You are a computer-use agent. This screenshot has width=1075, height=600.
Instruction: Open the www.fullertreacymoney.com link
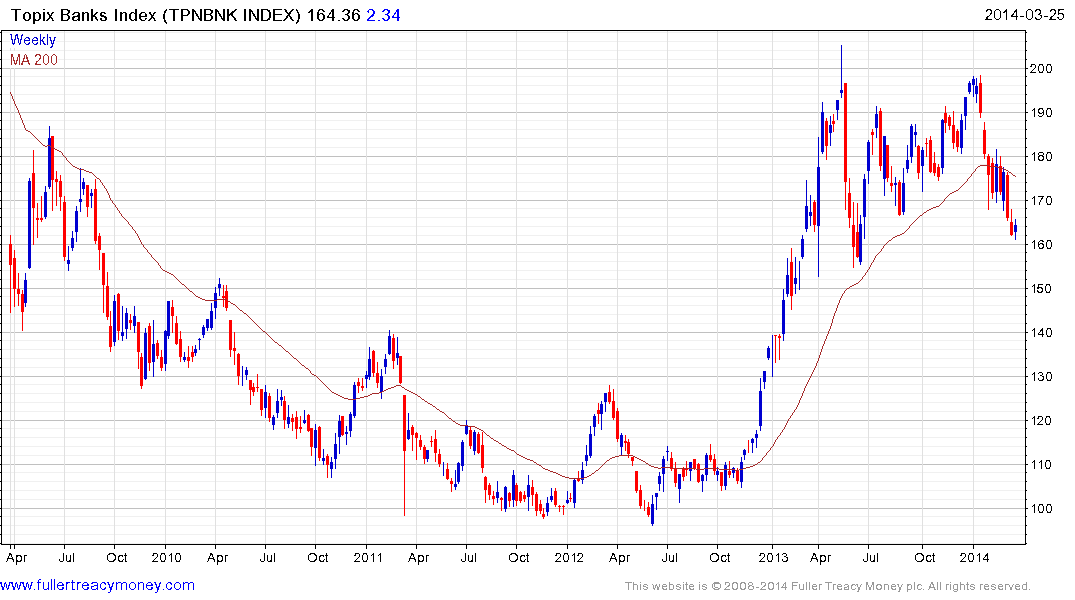98,585
